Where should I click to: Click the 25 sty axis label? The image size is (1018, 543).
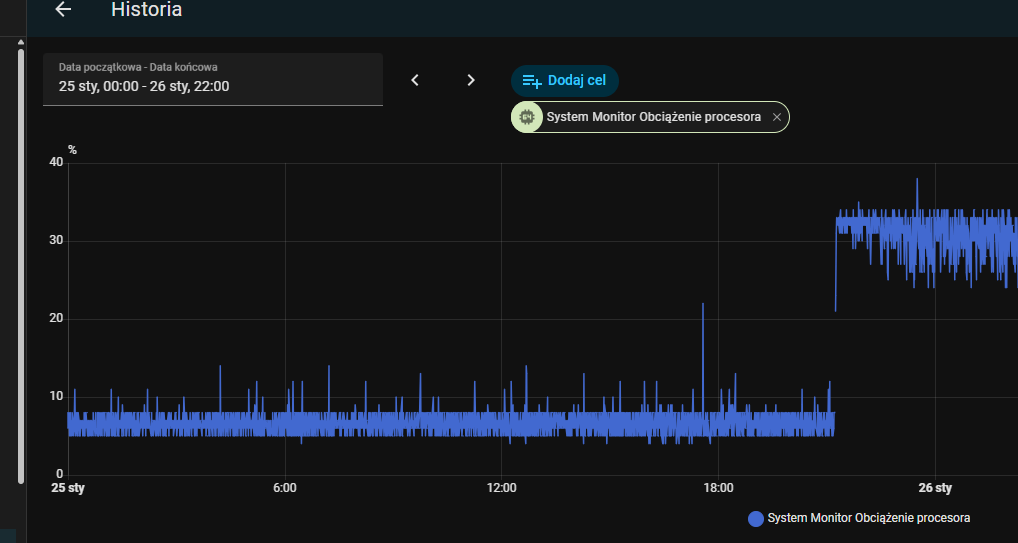point(68,488)
